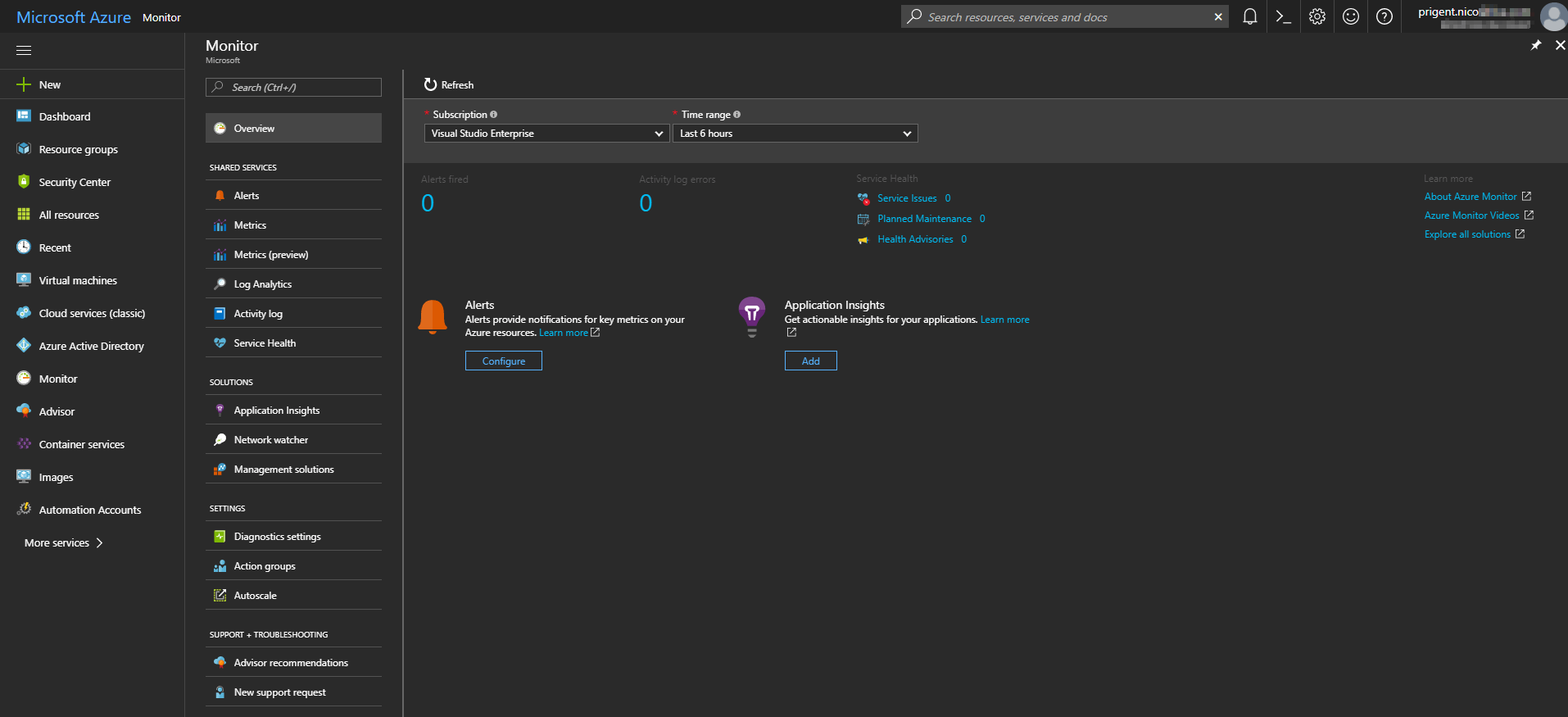Viewport: 1568px width, 717px height.
Task: Click the Service Issues link
Action: pyautogui.click(x=907, y=198)
